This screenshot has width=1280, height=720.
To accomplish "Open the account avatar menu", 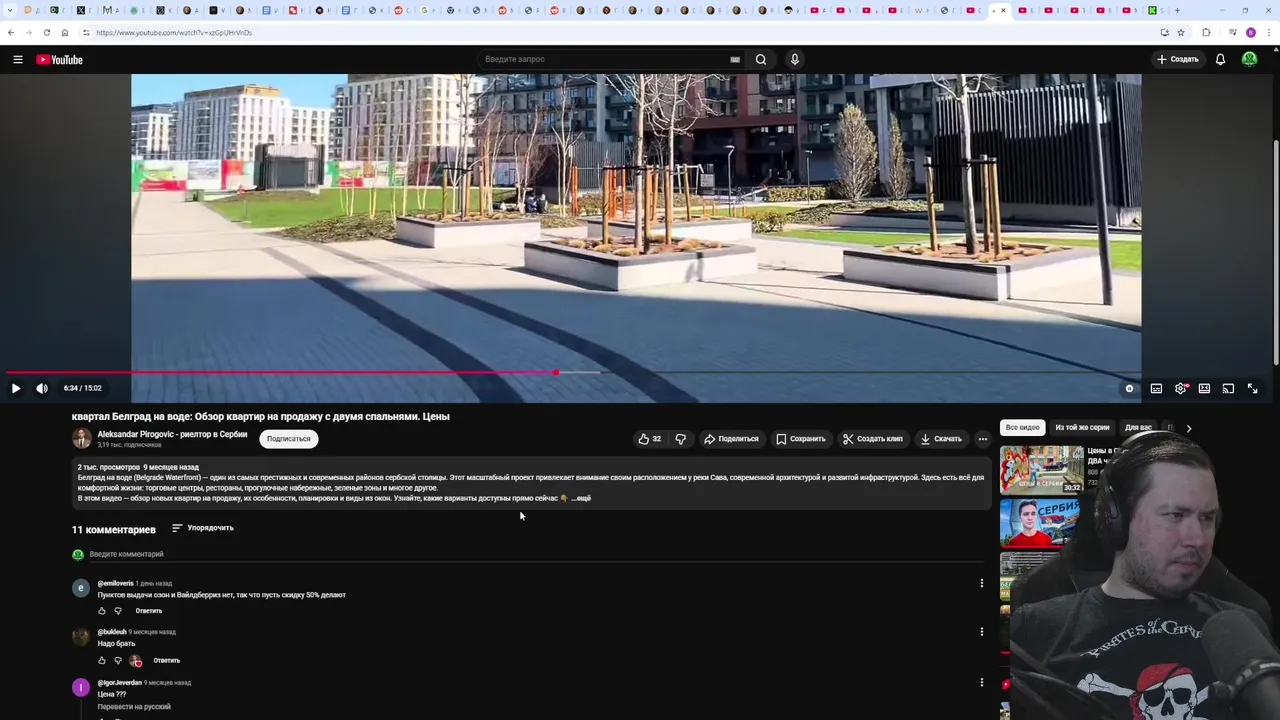I will coord(1249,60).
